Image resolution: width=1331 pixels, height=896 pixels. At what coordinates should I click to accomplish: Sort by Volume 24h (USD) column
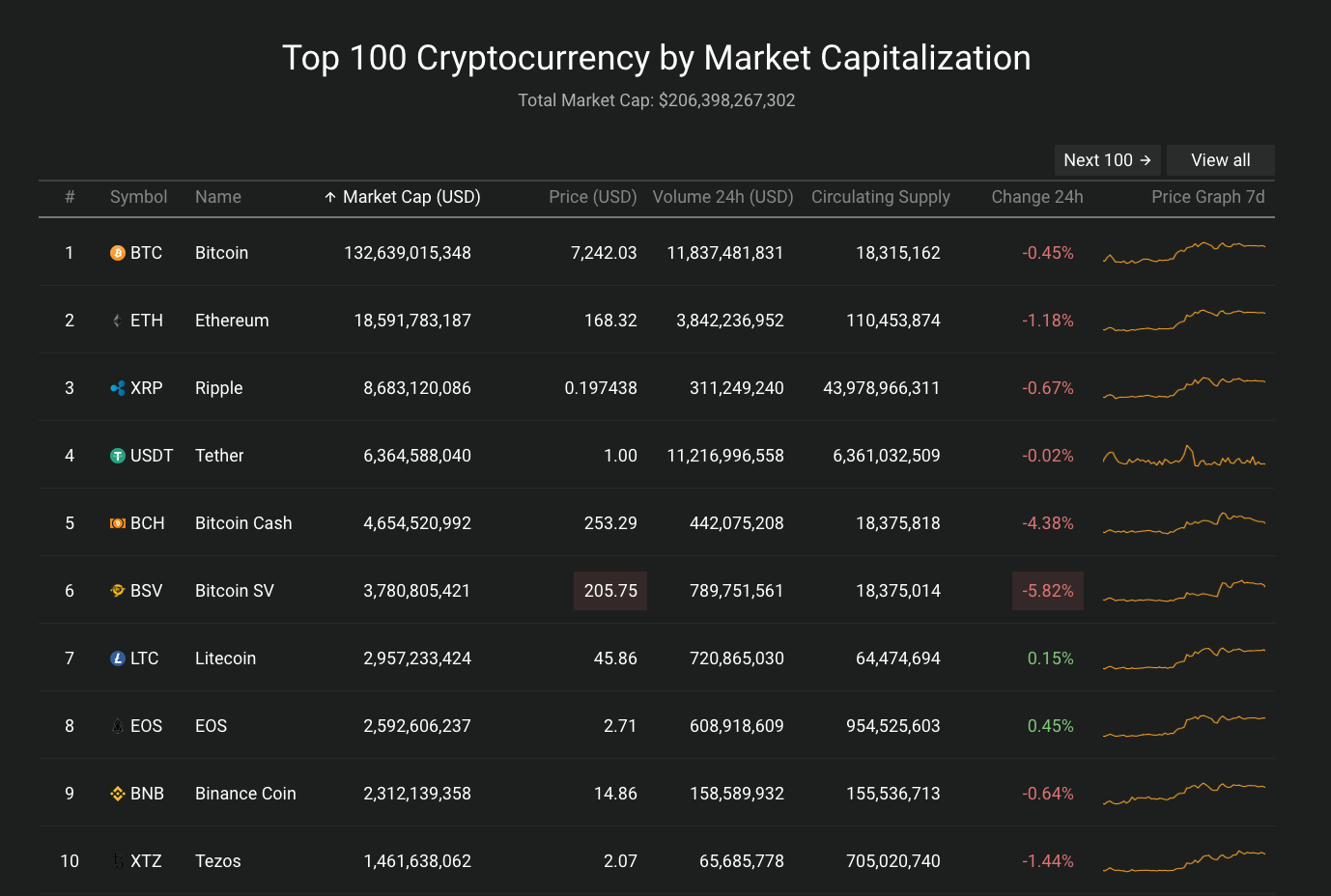coord(722,197)
